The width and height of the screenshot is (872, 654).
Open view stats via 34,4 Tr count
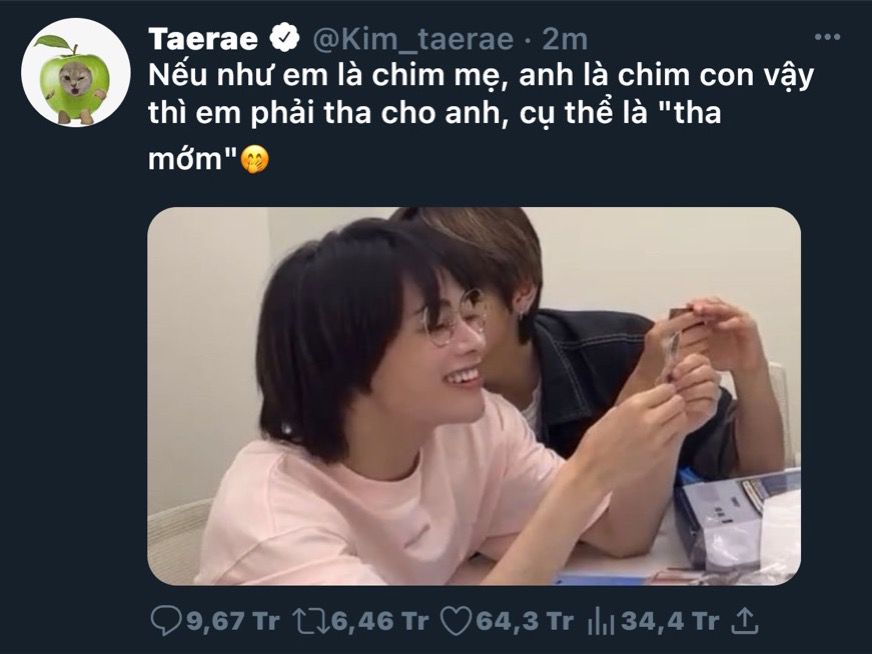coord(670,621)
